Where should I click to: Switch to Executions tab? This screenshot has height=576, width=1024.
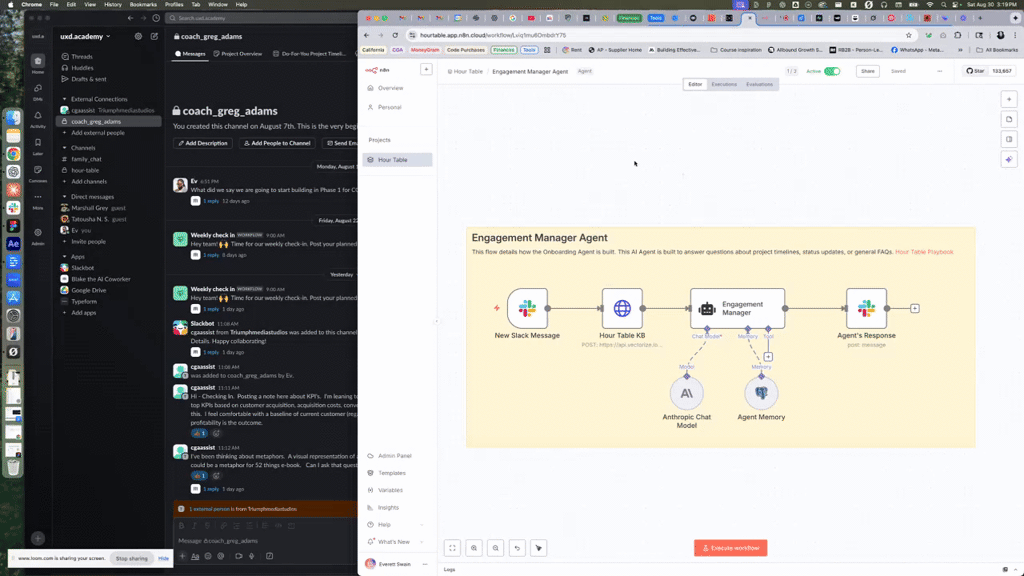724,84
